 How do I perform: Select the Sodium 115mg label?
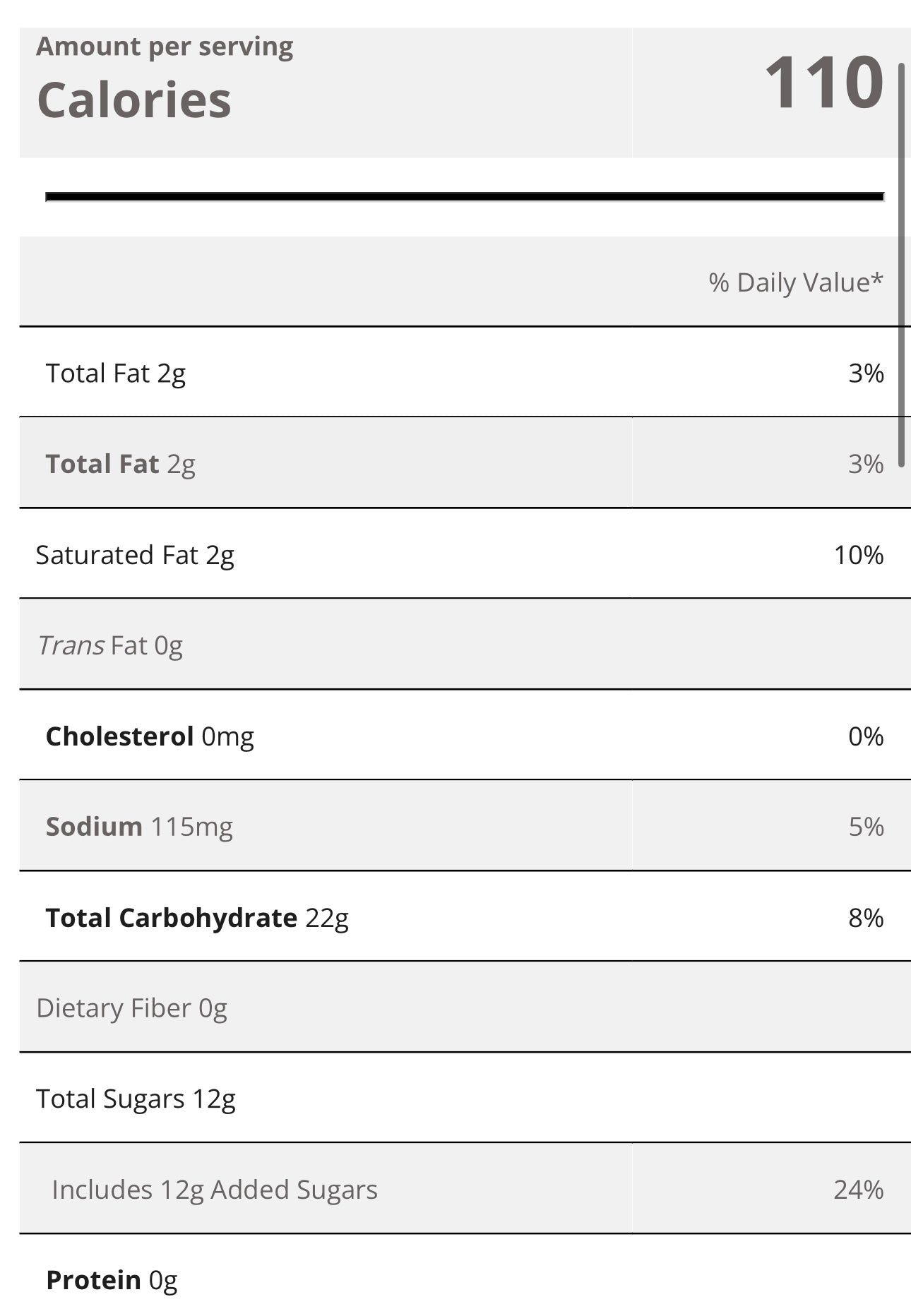click(x=139, y=827)
